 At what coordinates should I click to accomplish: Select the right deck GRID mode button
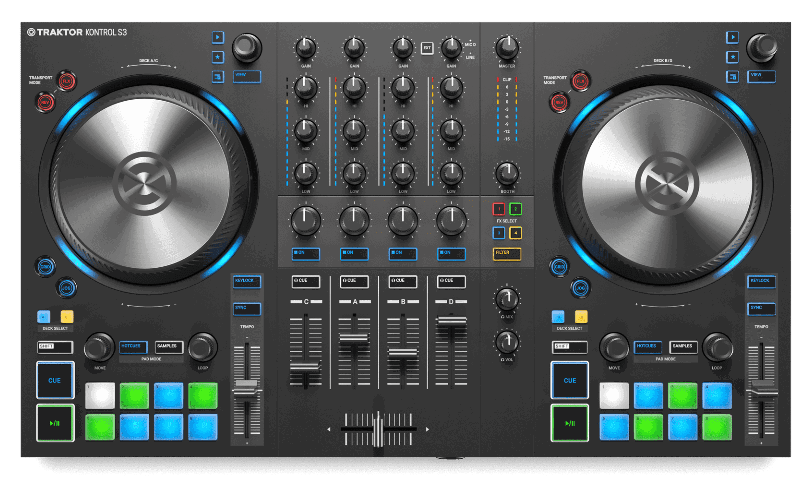tap(559, 267)
